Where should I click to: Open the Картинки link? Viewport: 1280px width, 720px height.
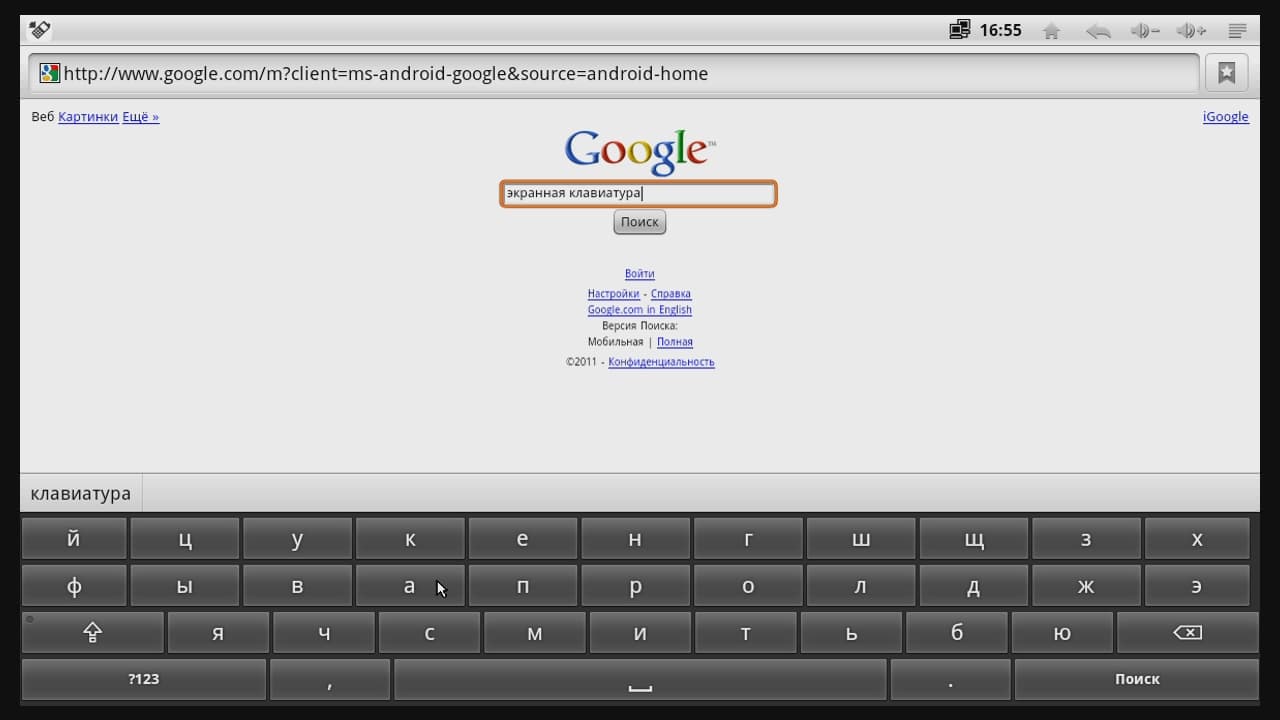88,117
